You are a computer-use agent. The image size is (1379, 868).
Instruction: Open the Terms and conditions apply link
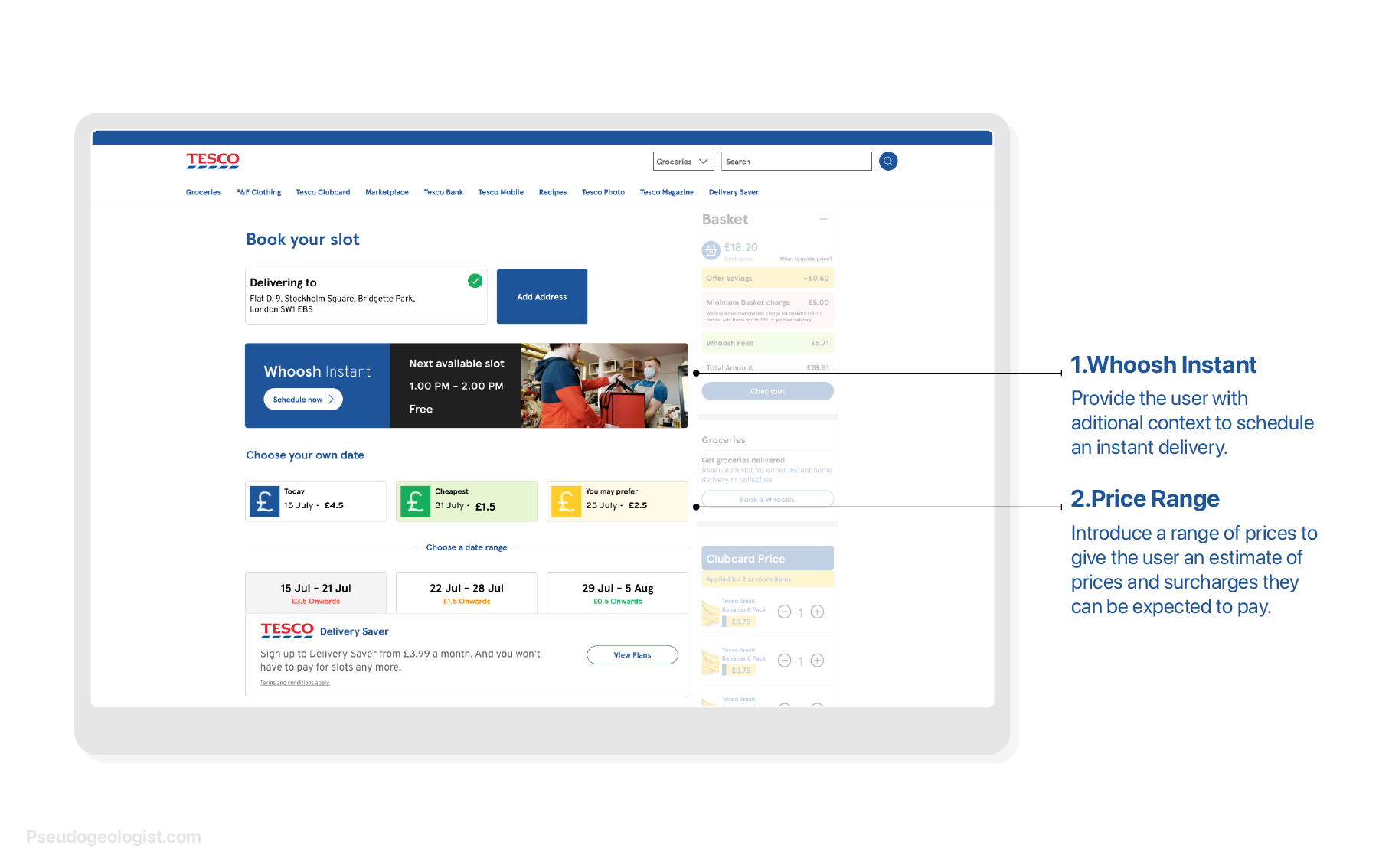295,683
